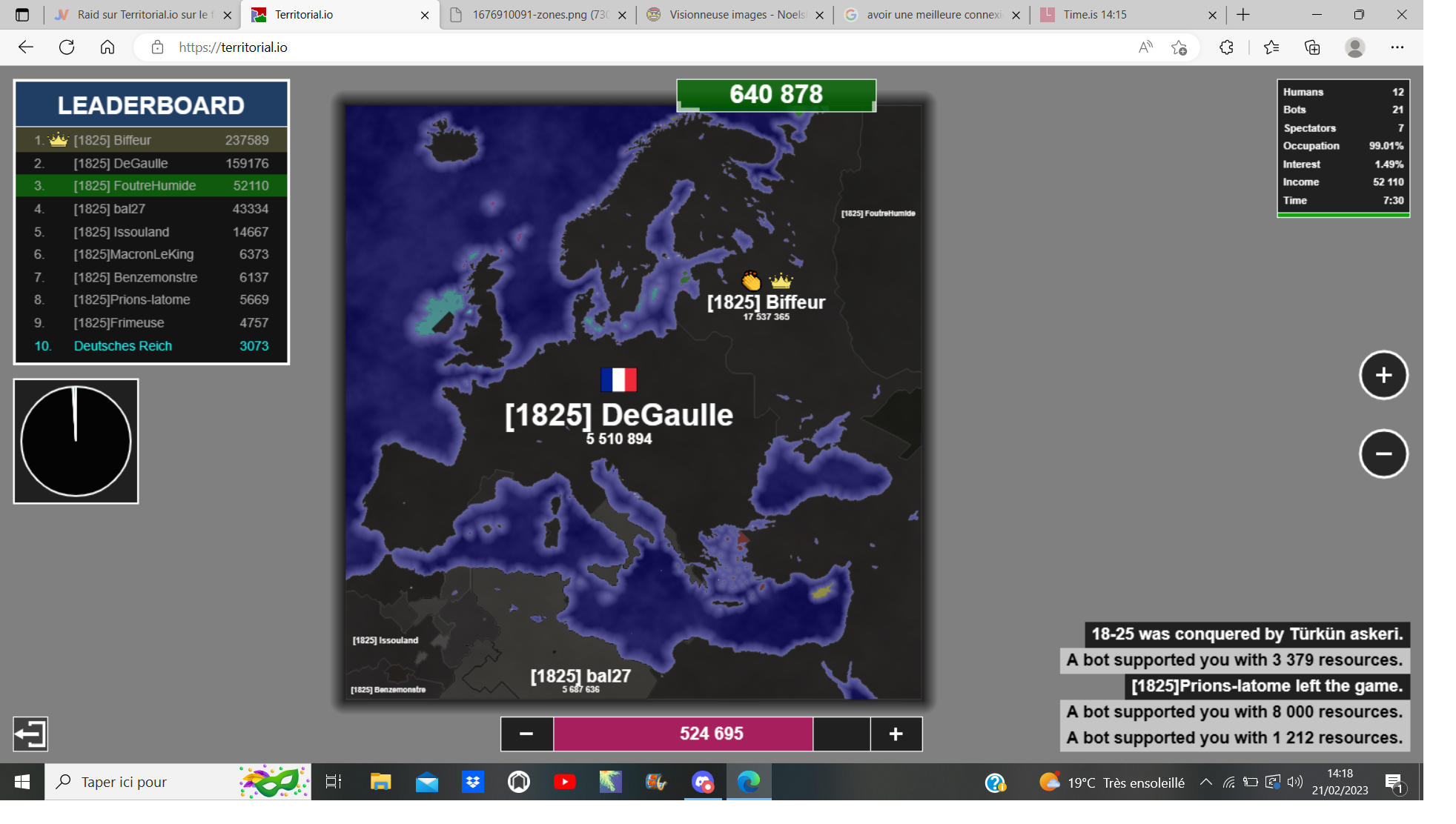The image size is (1456, 824).
Task: Click the map zoom out minus button
Action: pyautogui.click(x=1383, y=453)
